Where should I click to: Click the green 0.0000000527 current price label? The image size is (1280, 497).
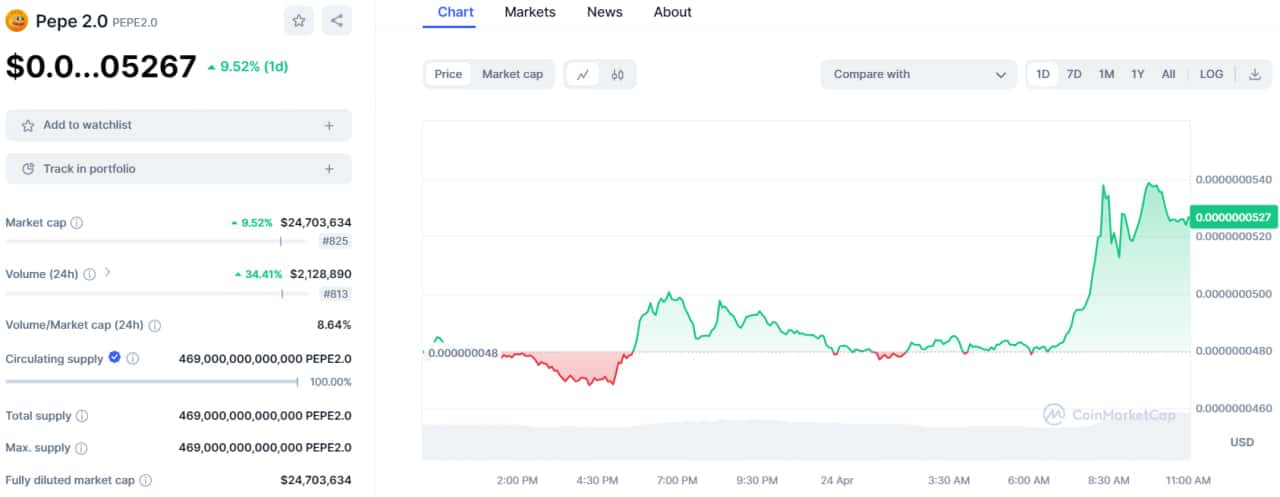(x=1234, y=218)
